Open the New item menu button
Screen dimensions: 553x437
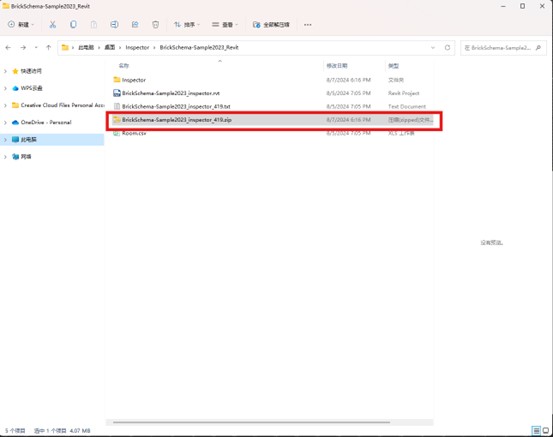(x=21, y=24)
